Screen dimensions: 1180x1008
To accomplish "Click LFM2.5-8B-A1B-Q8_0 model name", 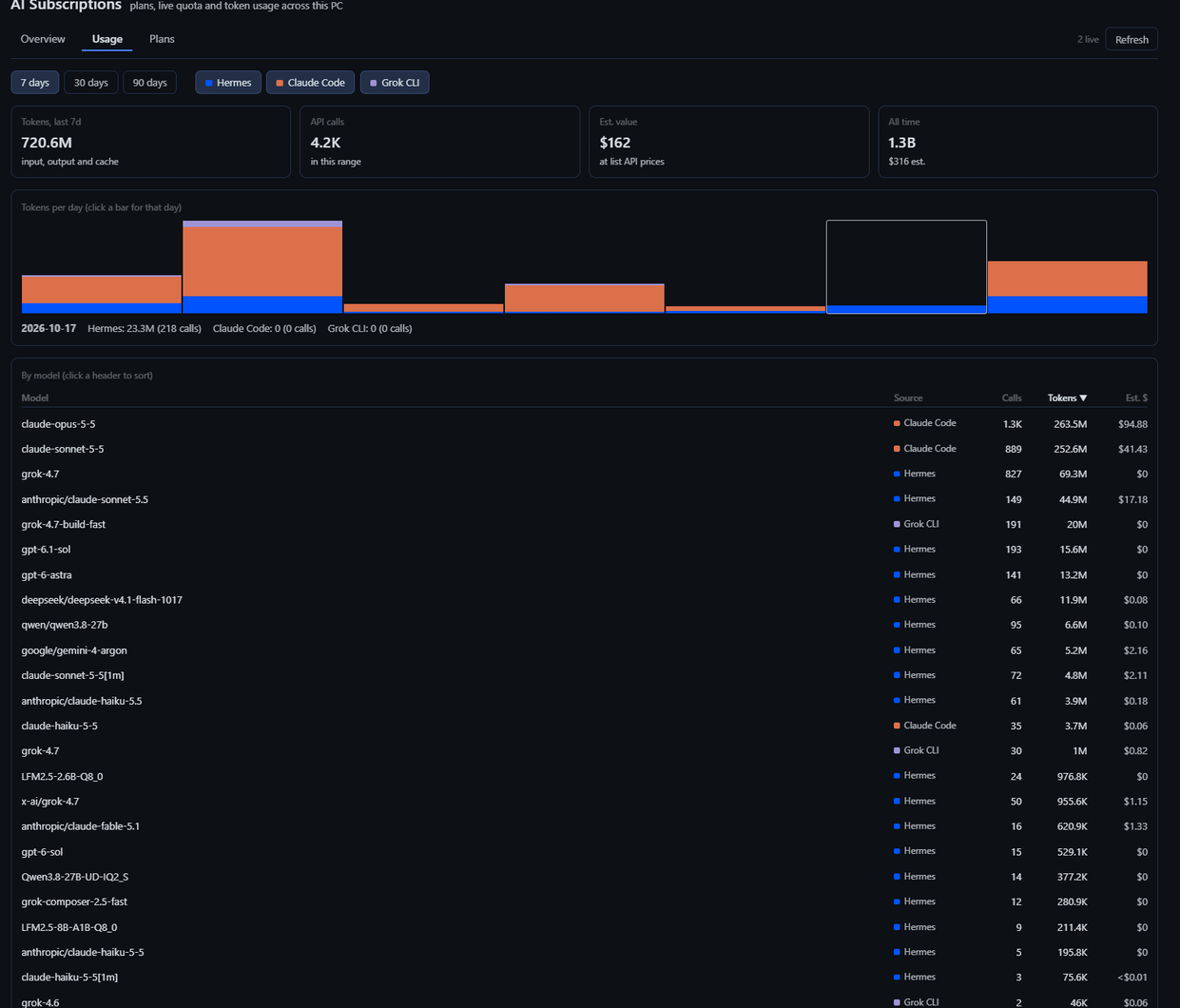I will coord(69,927).
